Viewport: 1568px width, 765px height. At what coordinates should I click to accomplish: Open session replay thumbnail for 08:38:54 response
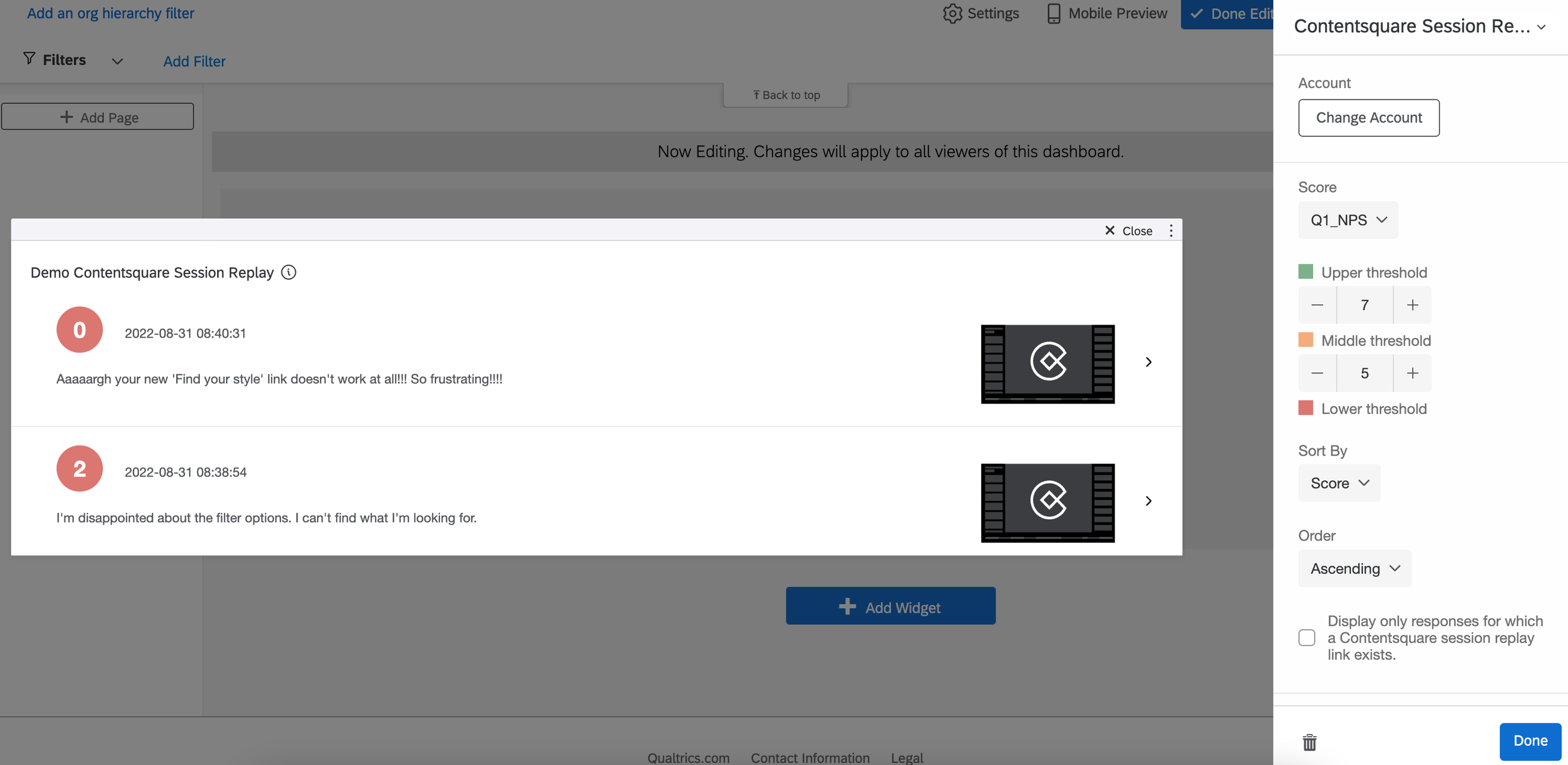coord(1047,503)
